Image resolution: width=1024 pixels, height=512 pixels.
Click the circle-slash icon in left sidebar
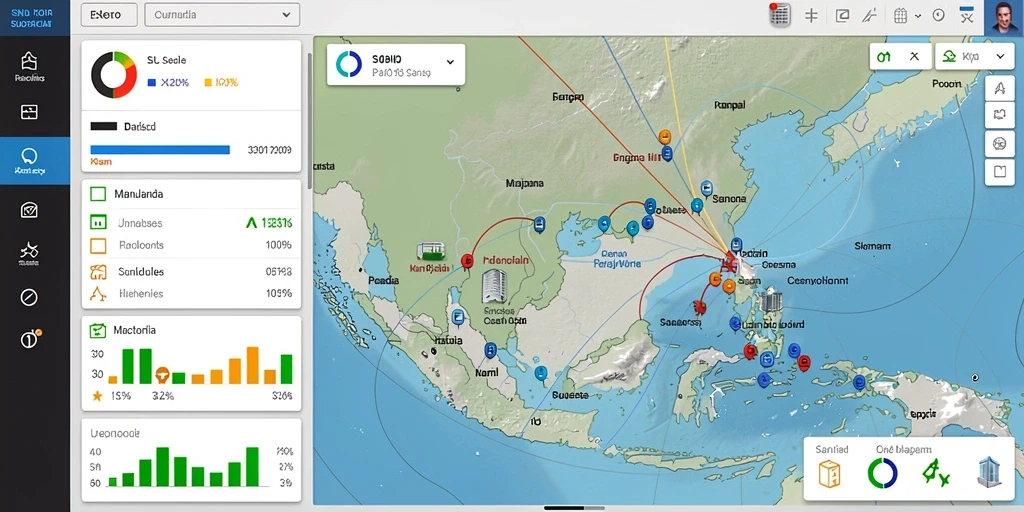pyautogui.click(x=29, y=297)
